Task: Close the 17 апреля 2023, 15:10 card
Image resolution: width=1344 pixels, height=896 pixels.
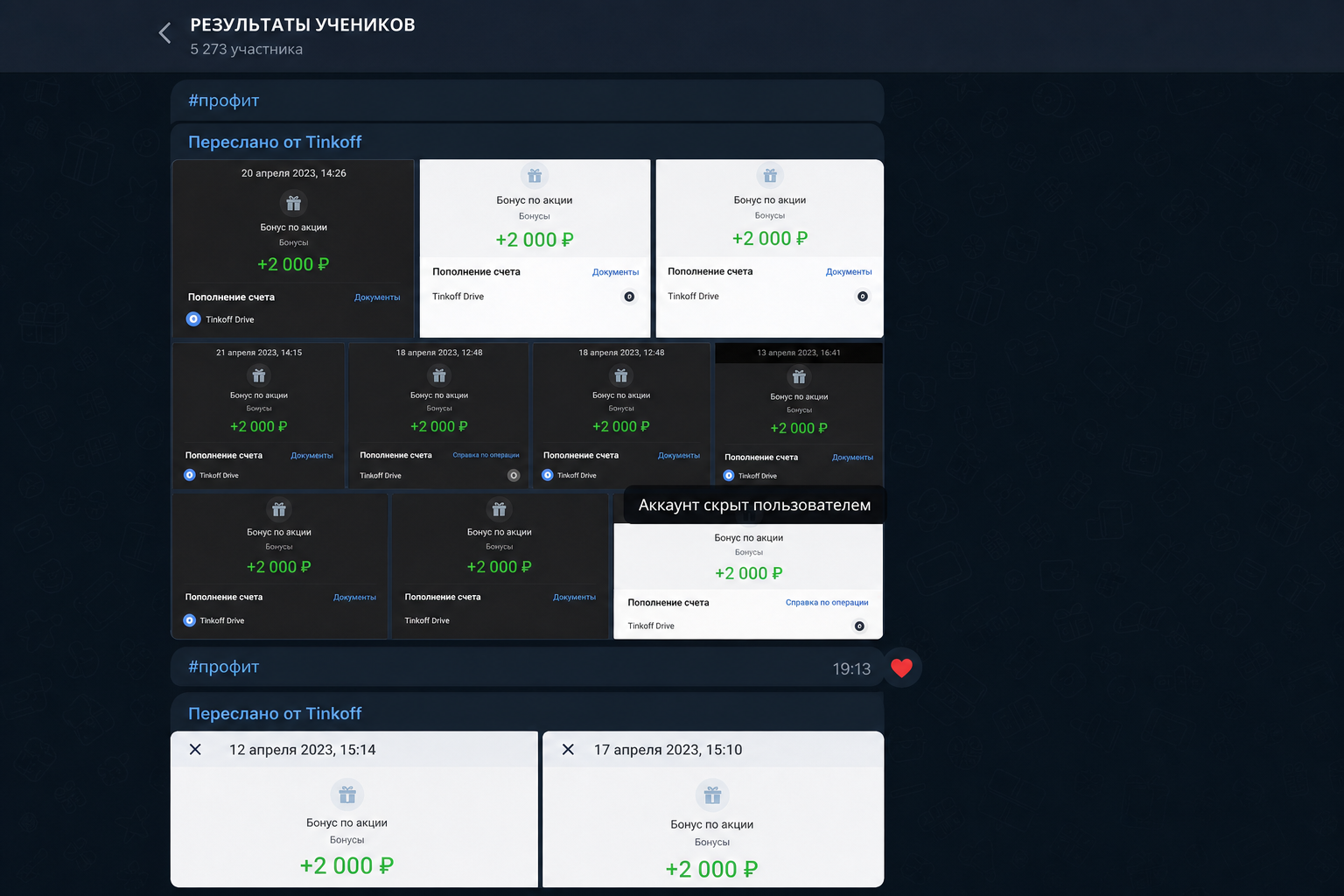Action: point(568,750)
